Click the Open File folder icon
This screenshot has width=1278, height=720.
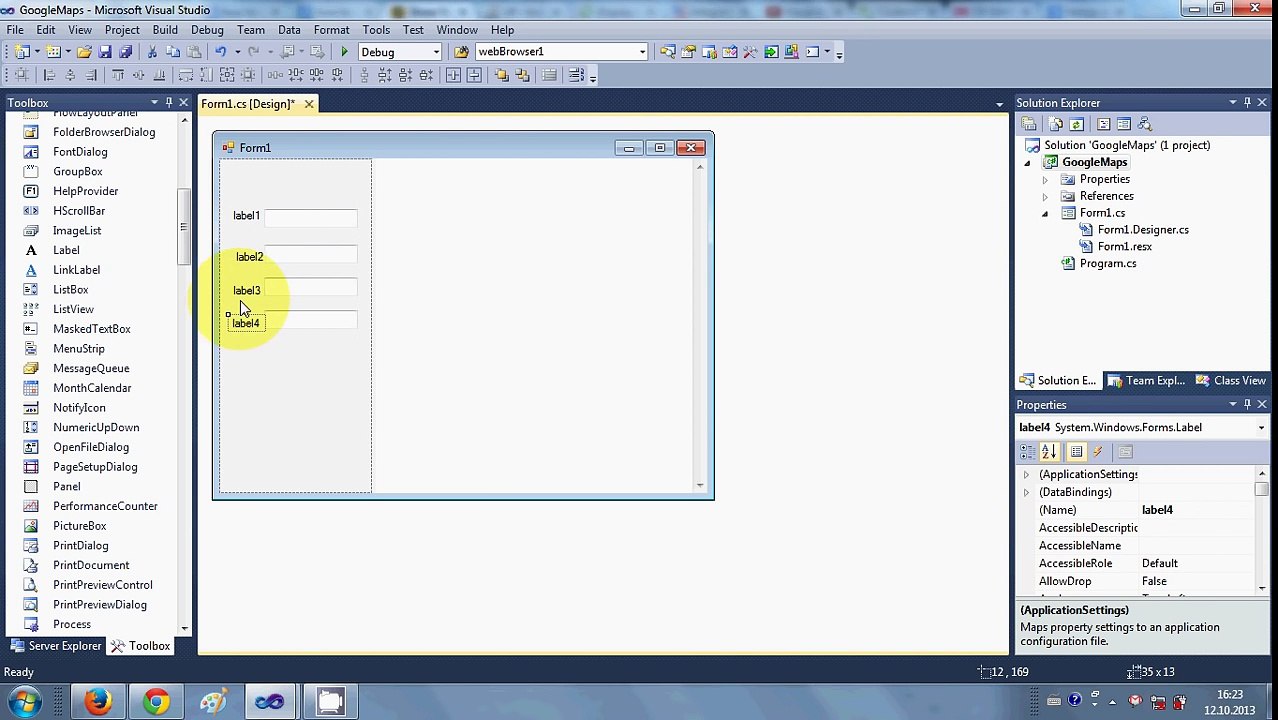84,52
